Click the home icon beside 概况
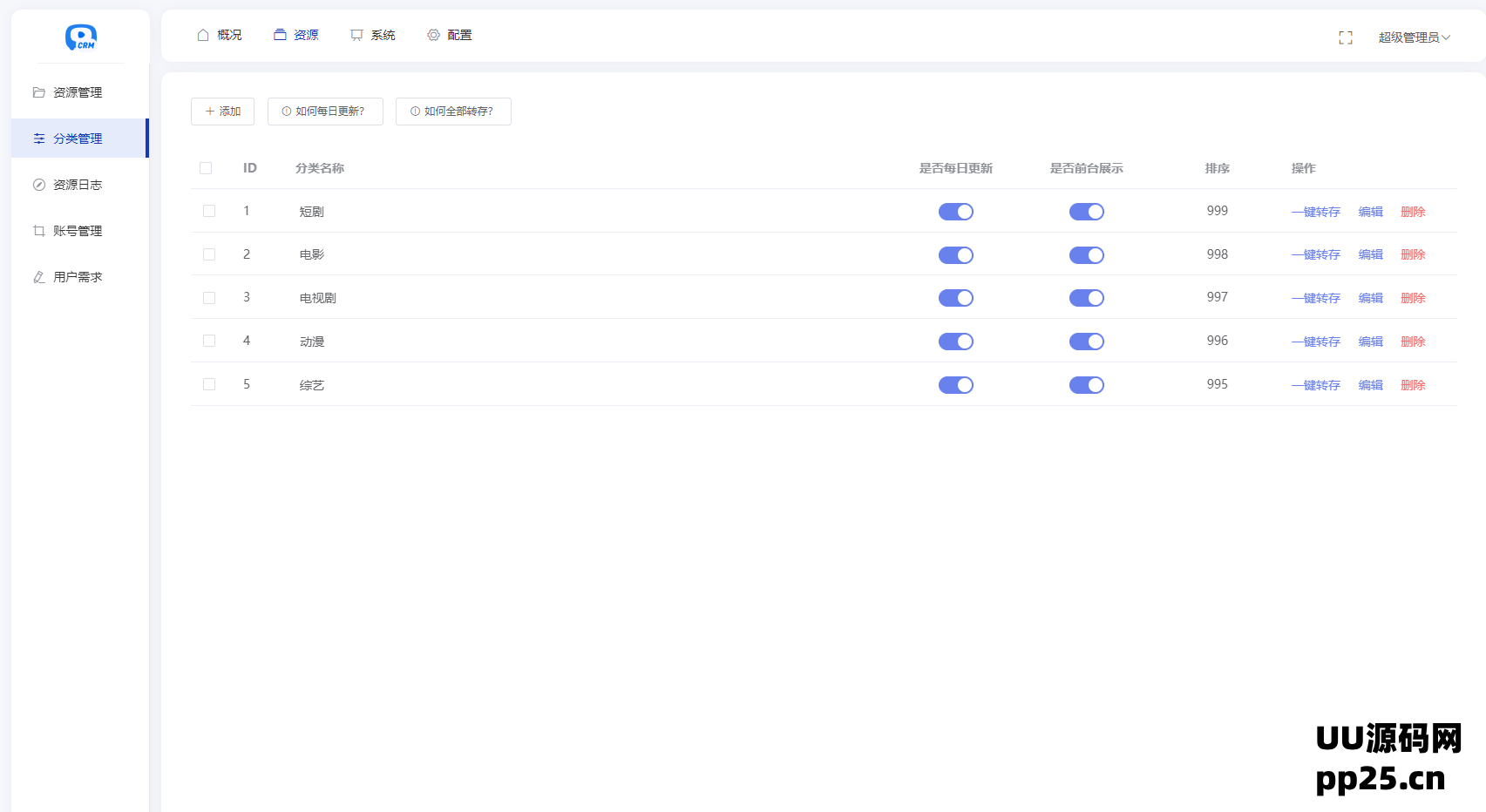Viewport: 1486px width, 812px height. pyautogui.click(x=203, y=35)
